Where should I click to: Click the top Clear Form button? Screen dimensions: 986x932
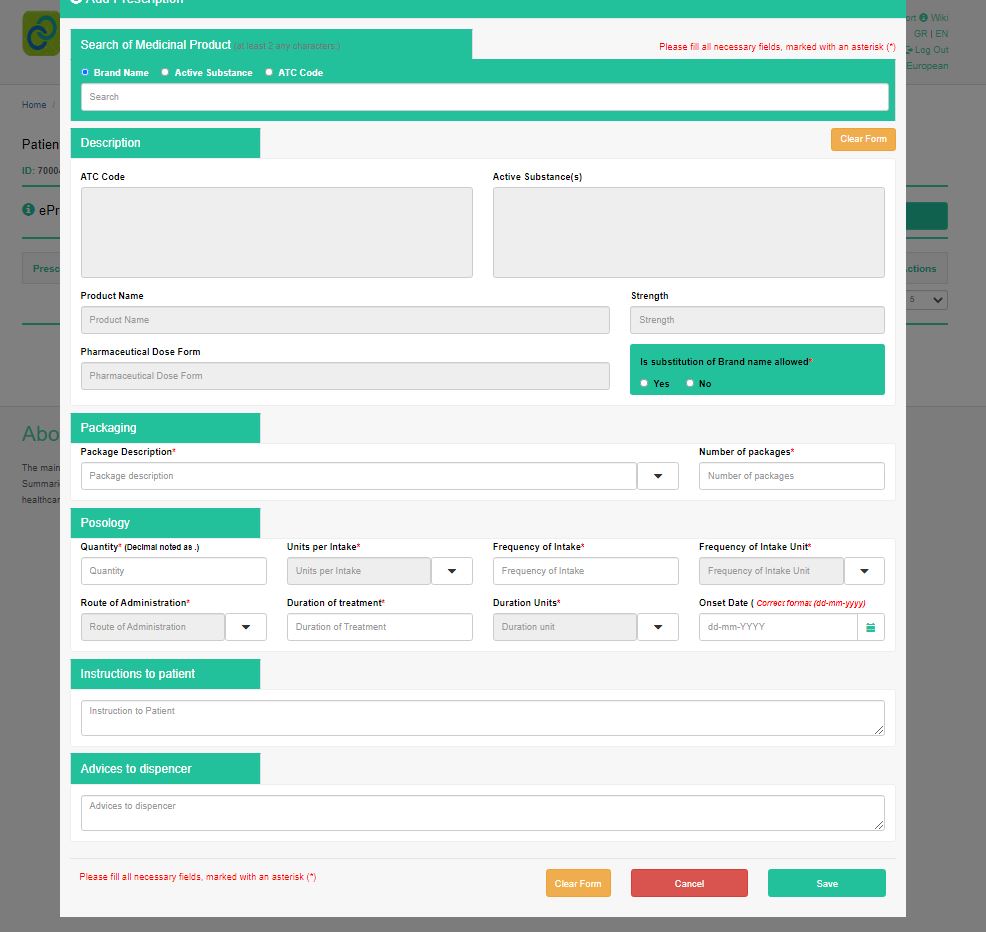(862, 139)
